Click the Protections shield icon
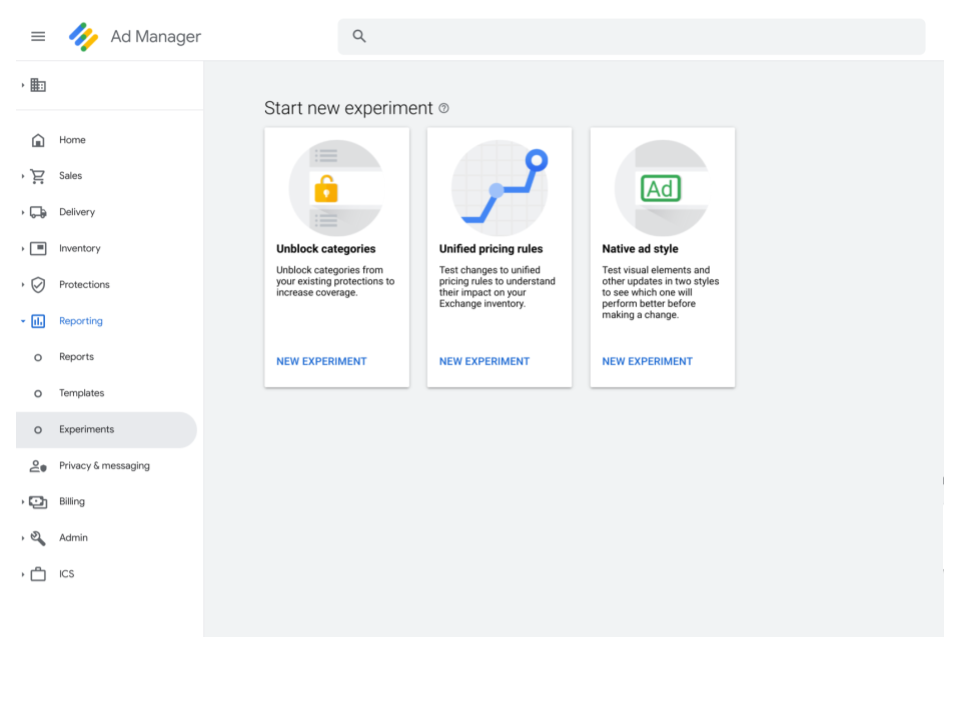960x720 pixels. pos(38,285)
